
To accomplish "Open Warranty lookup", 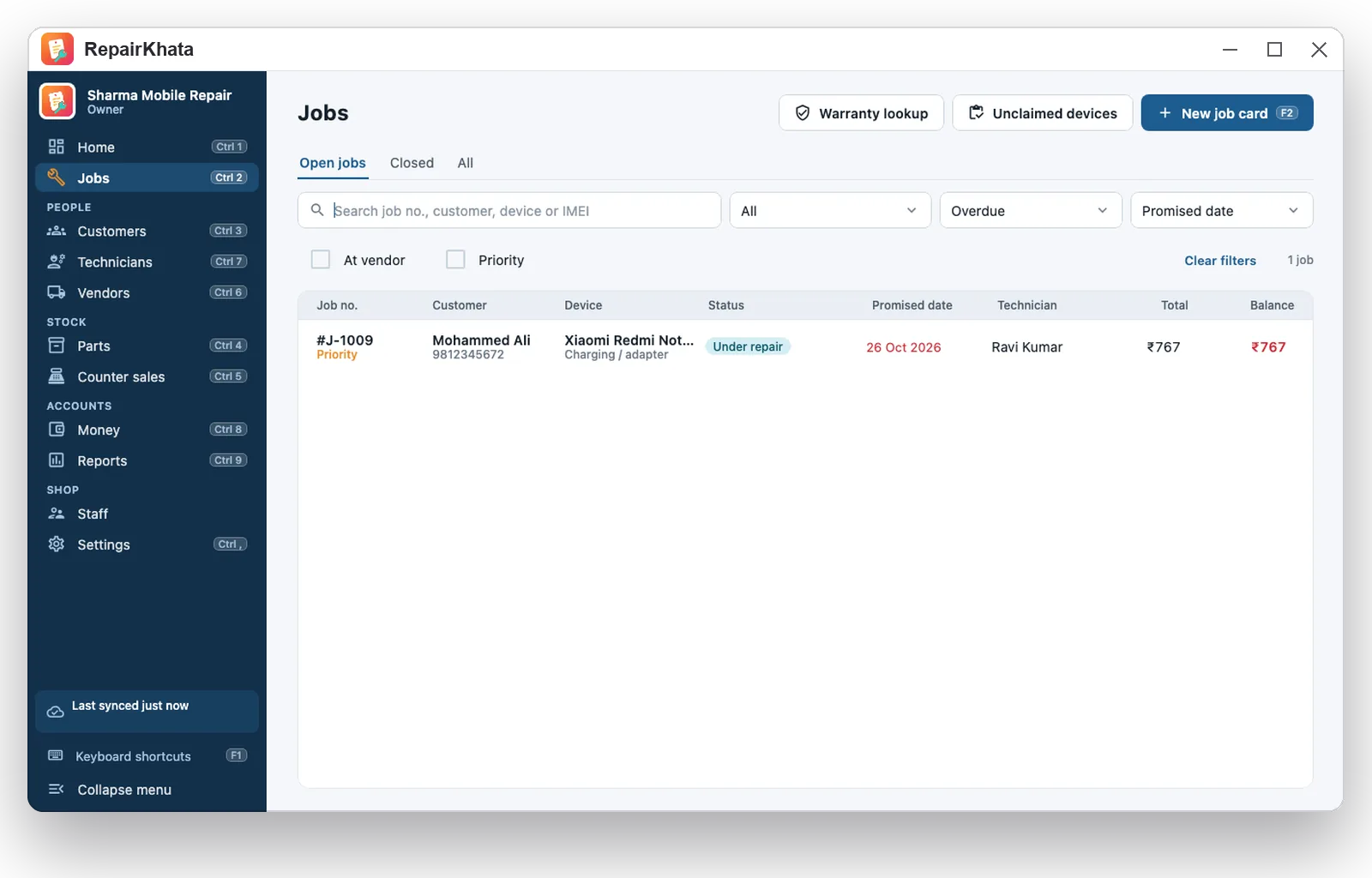I will tap(861, 112).
